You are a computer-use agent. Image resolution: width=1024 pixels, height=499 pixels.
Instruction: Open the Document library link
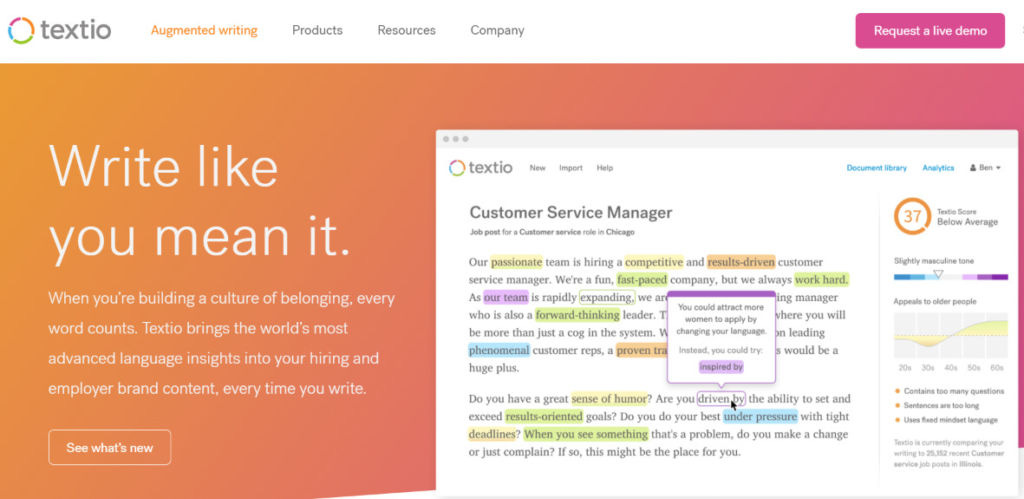click(876, 168)
